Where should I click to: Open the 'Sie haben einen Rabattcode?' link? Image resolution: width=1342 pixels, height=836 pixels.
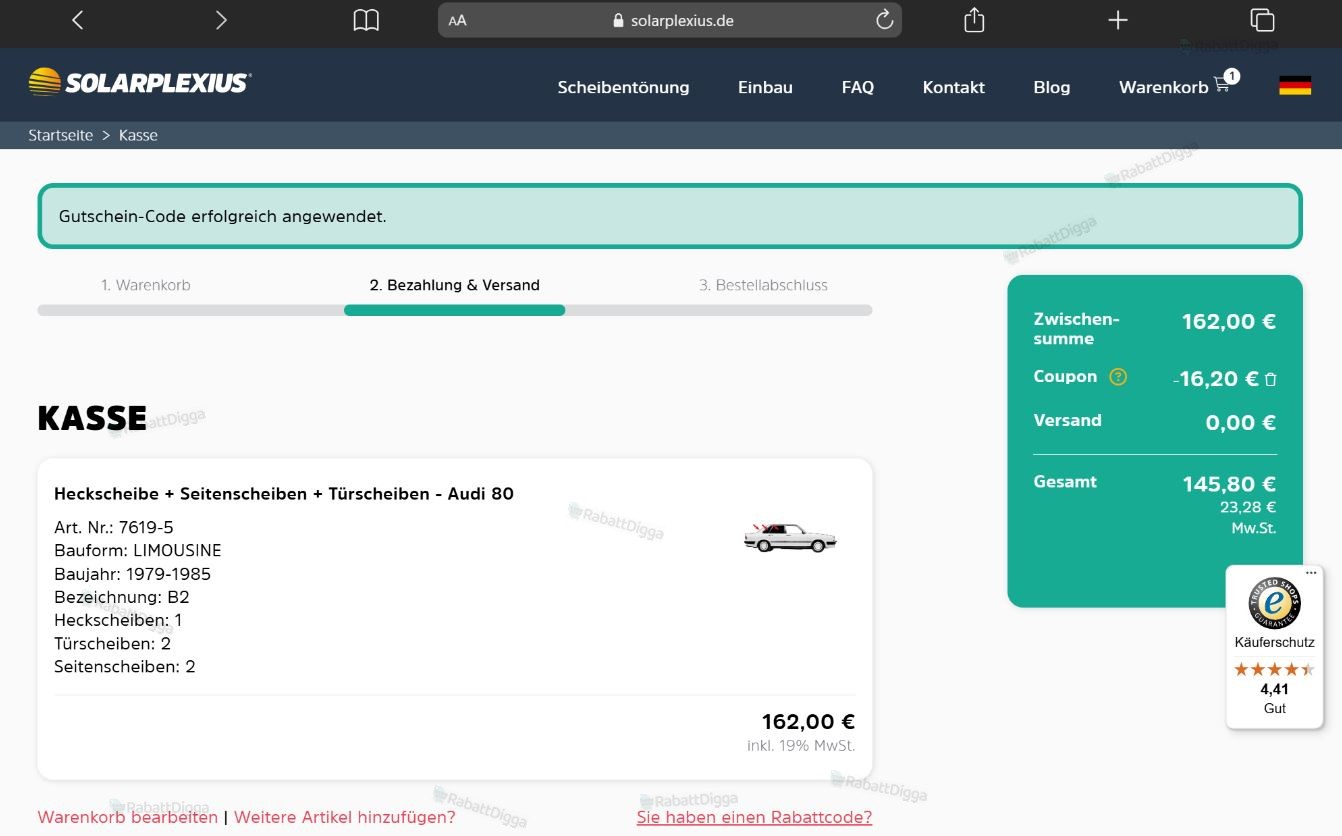pyautogui.click(x=755, y=817)
